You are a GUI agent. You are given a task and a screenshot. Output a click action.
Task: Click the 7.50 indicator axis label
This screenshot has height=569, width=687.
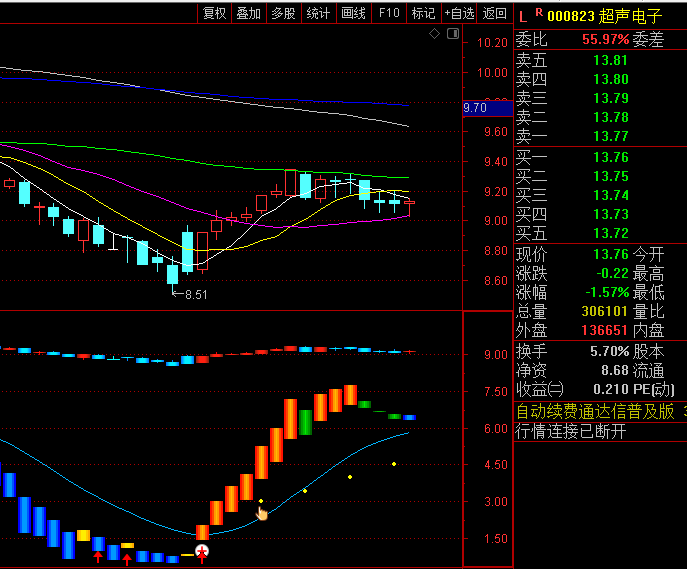496,392
